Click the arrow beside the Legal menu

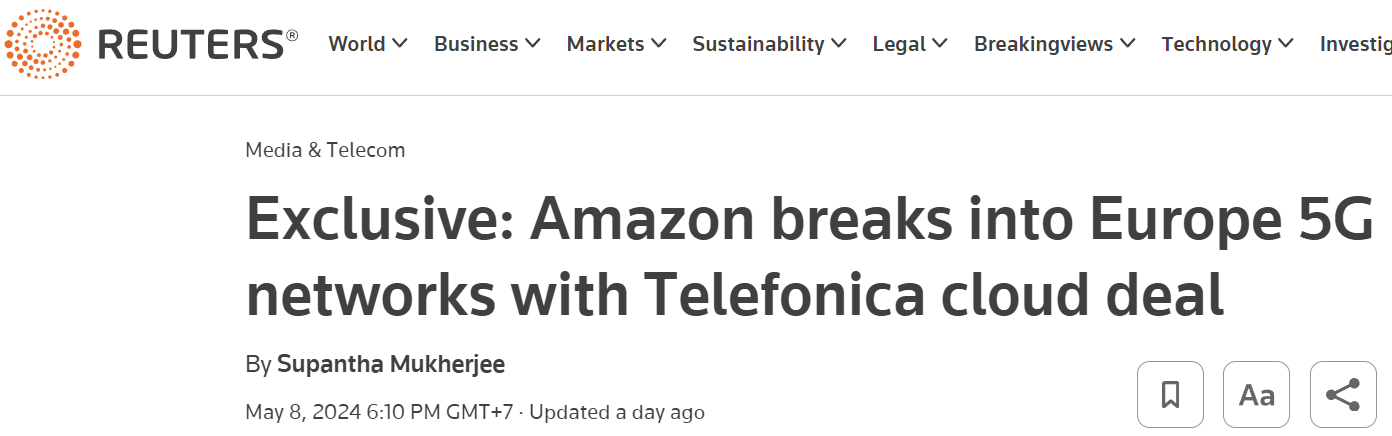pos(940,44)
